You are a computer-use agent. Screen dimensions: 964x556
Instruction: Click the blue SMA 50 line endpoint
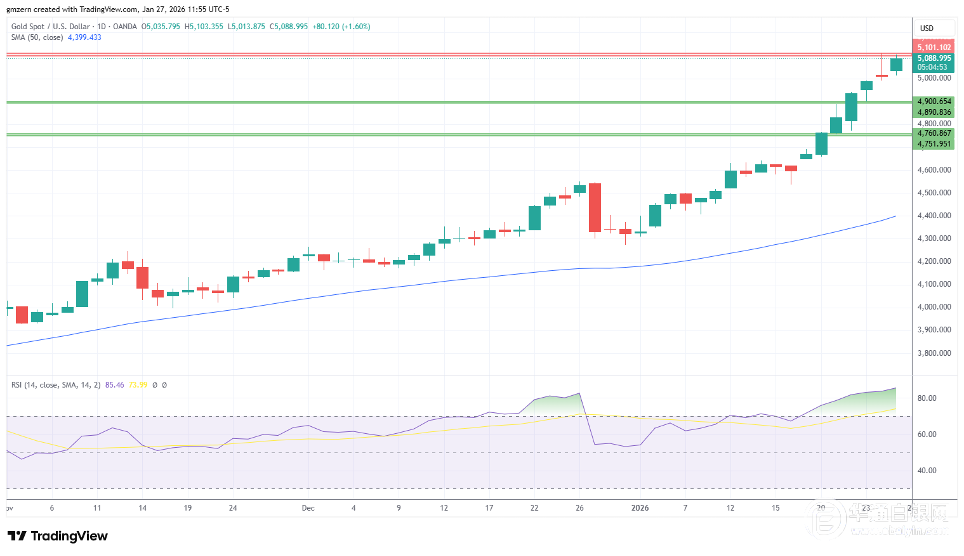coord(893,216)
